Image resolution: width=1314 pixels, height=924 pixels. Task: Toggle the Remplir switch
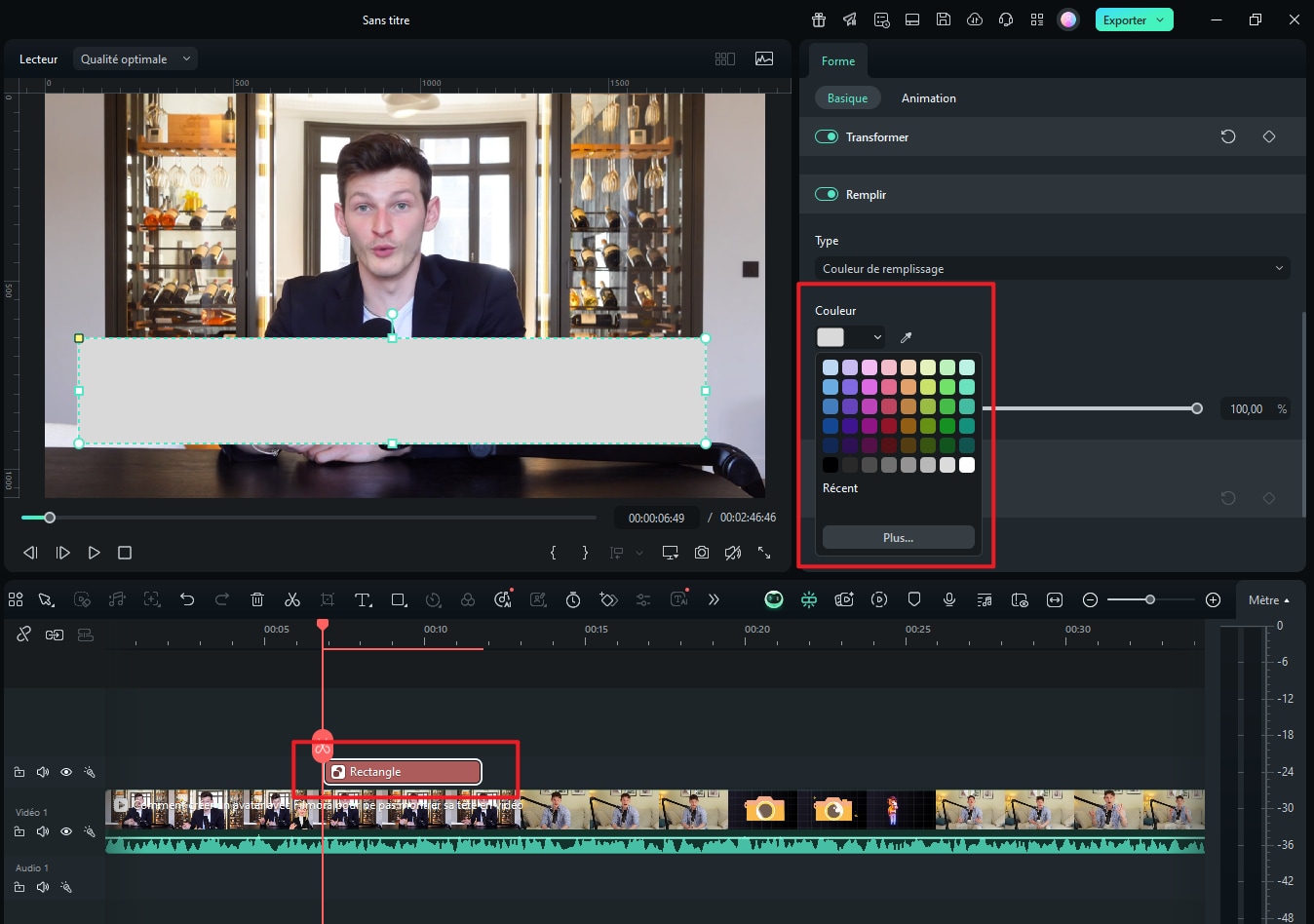tap(827, 194)
